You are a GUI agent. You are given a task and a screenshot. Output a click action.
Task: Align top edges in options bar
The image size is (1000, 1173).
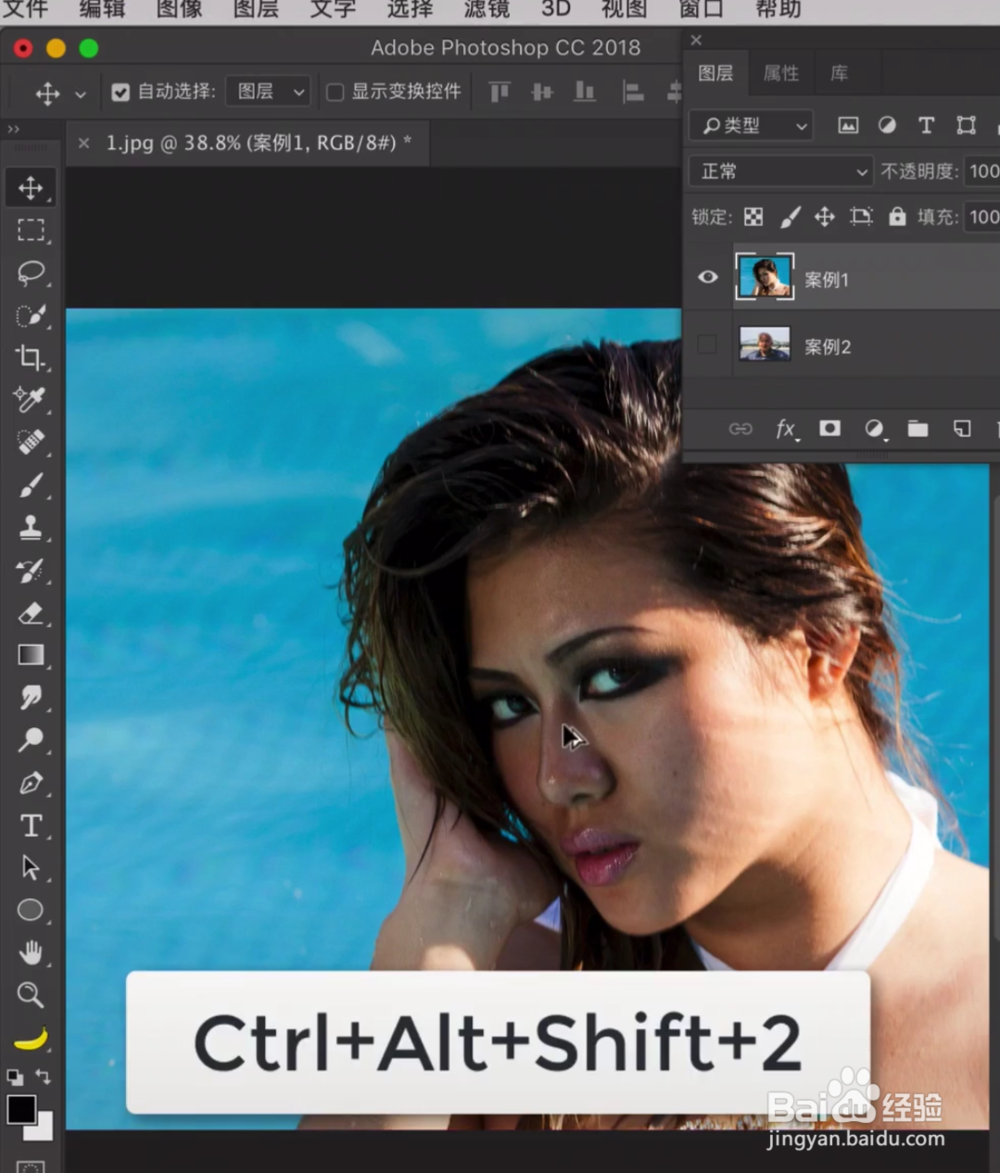499,92
